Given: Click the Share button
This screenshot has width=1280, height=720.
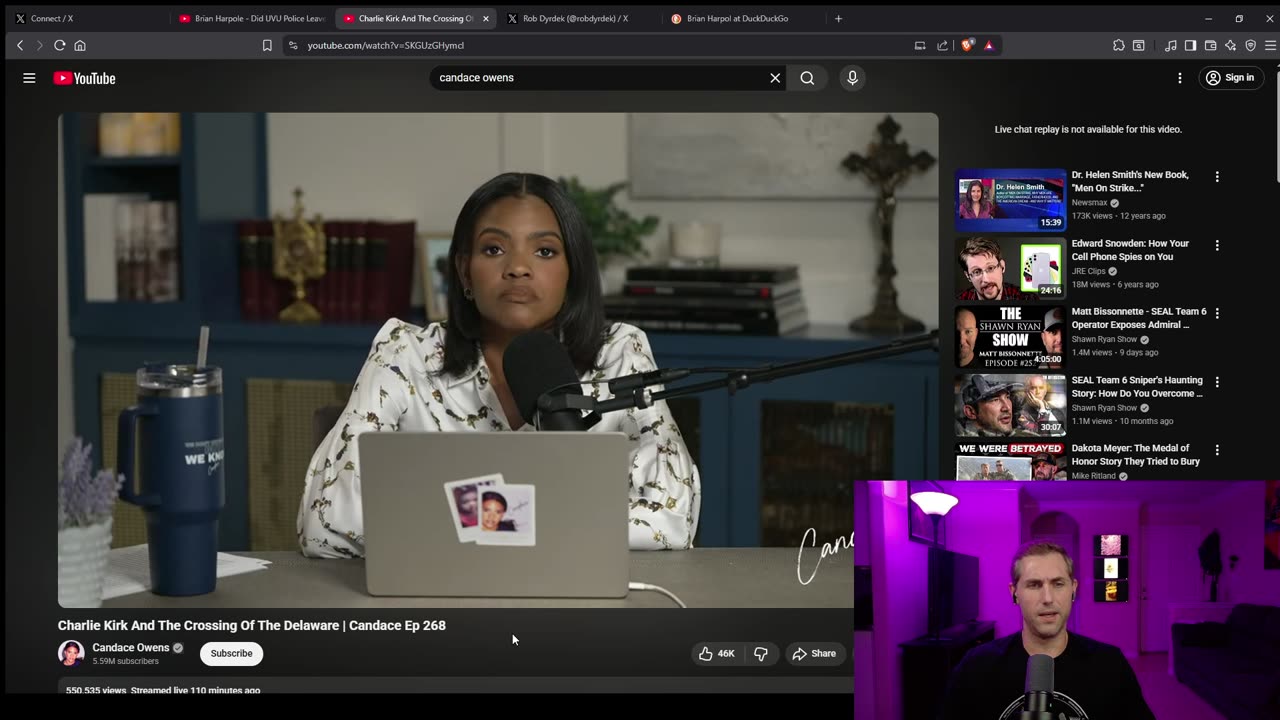Looking at the screenshot, I should pyautogui.click(x=814, y=653).
